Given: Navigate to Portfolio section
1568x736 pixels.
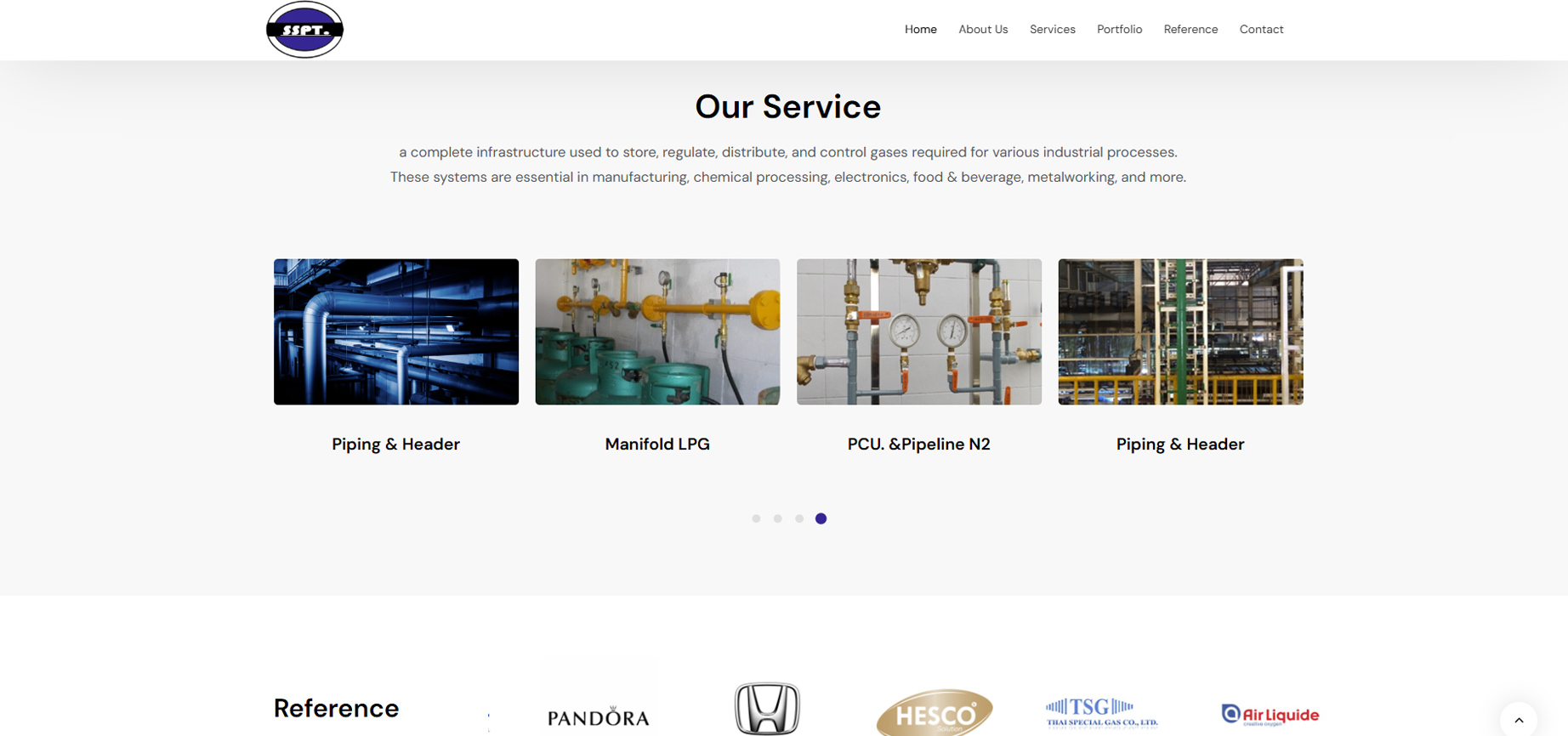Looking at the screenshot, I should click(1119, 30).
